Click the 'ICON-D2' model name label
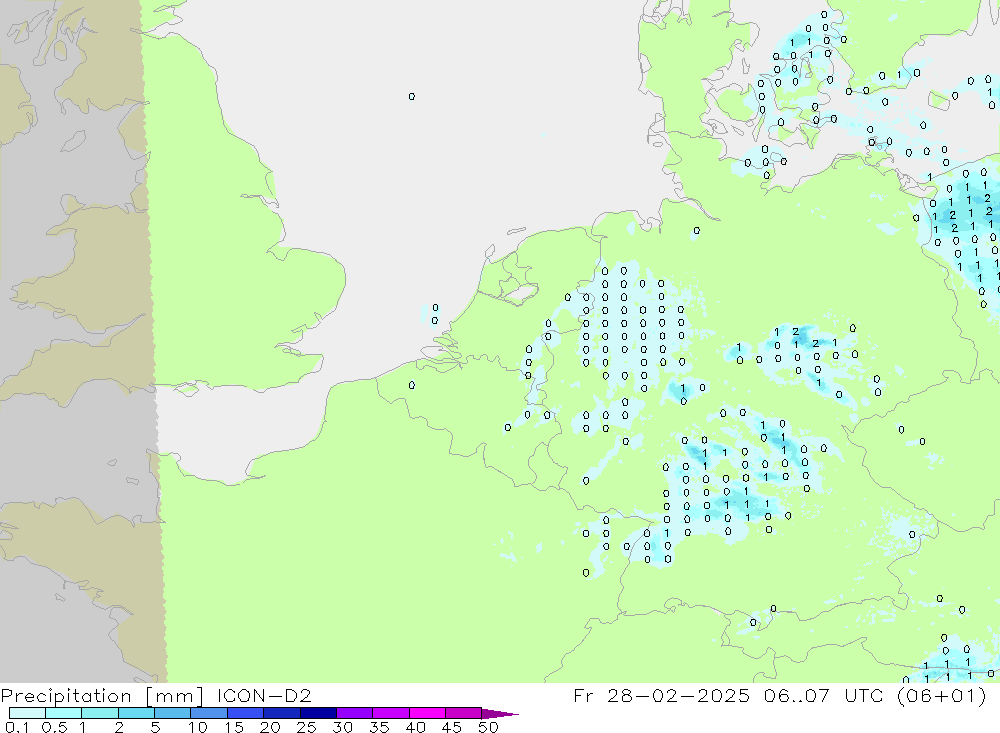 (264, 695)
